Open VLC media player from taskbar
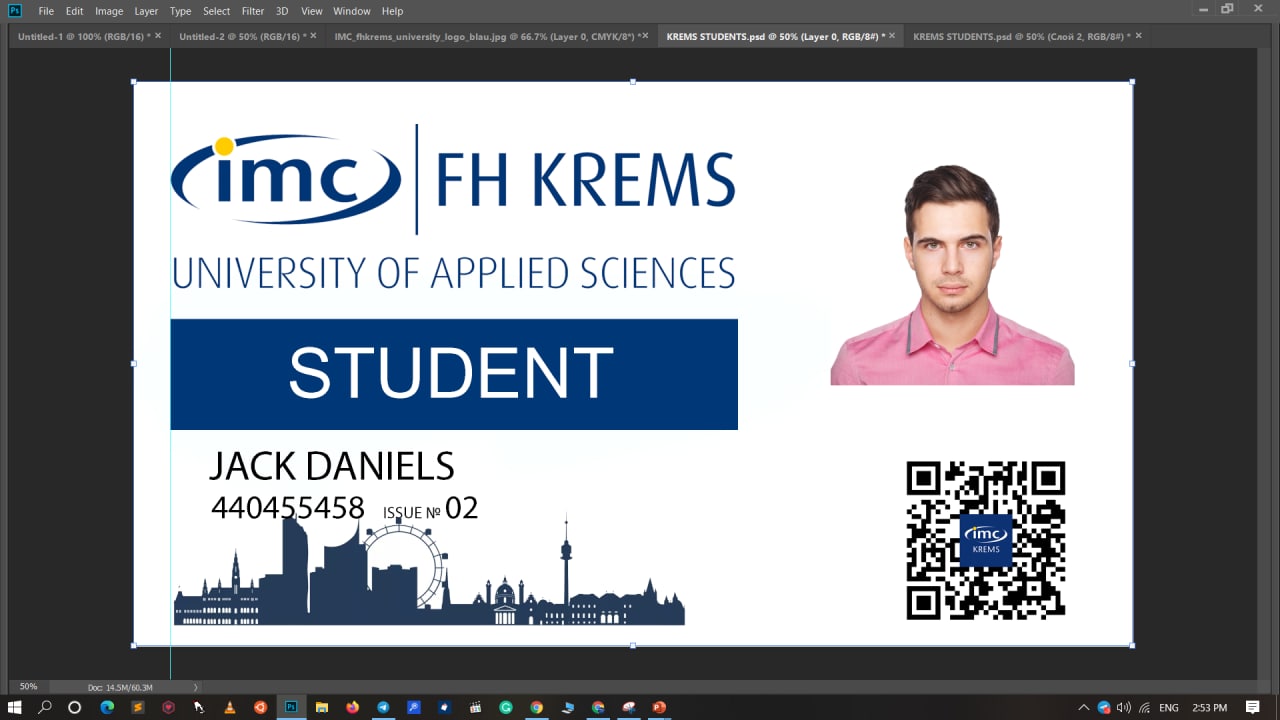 point(230,707)
